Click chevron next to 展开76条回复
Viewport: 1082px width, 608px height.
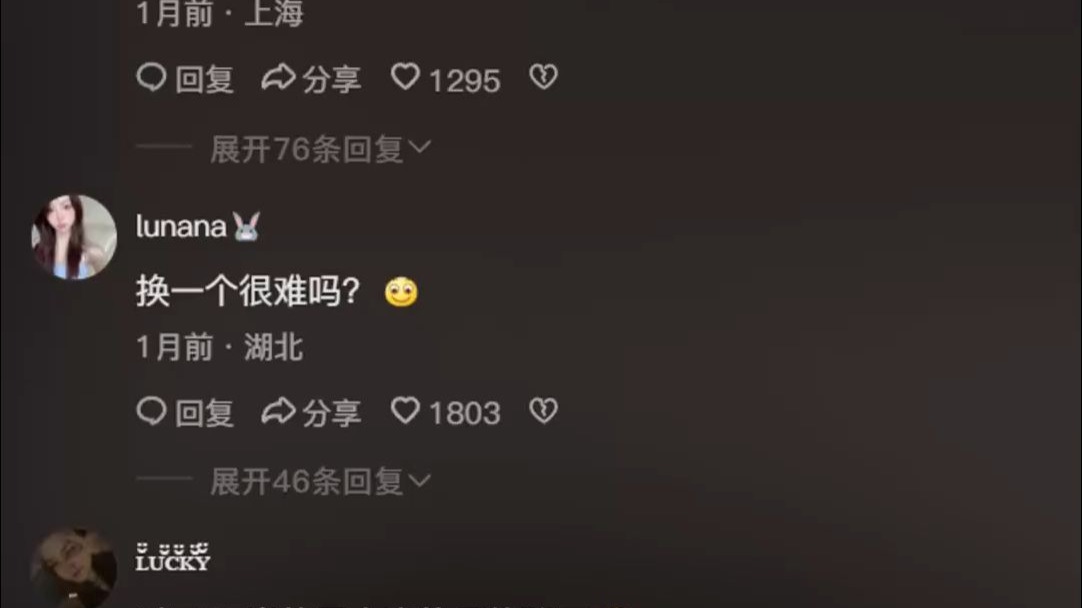pyautogui.click(x=420, y=147)
